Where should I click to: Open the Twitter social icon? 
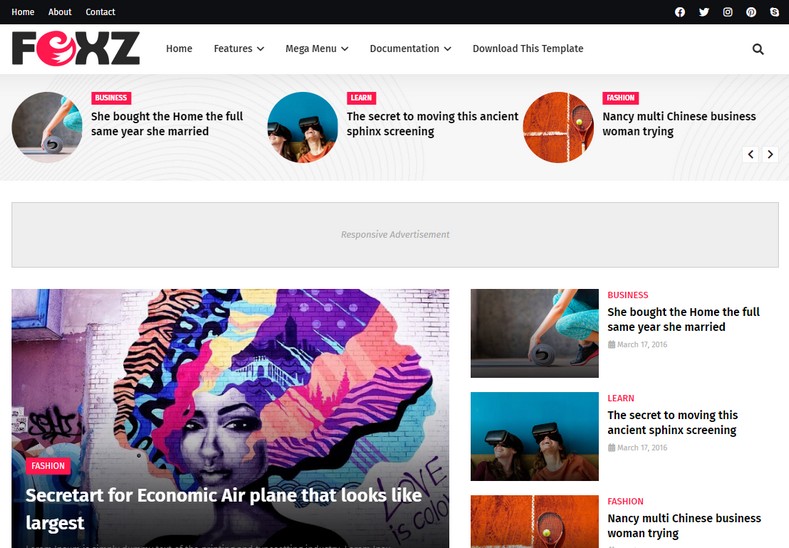coord(704,12)
